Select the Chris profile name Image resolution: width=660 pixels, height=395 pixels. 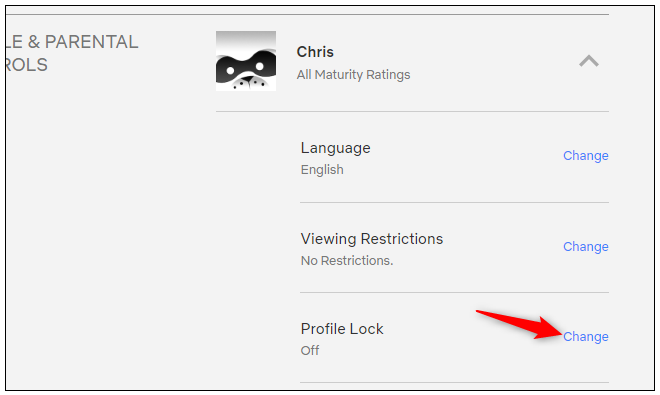tap(315, 52)
